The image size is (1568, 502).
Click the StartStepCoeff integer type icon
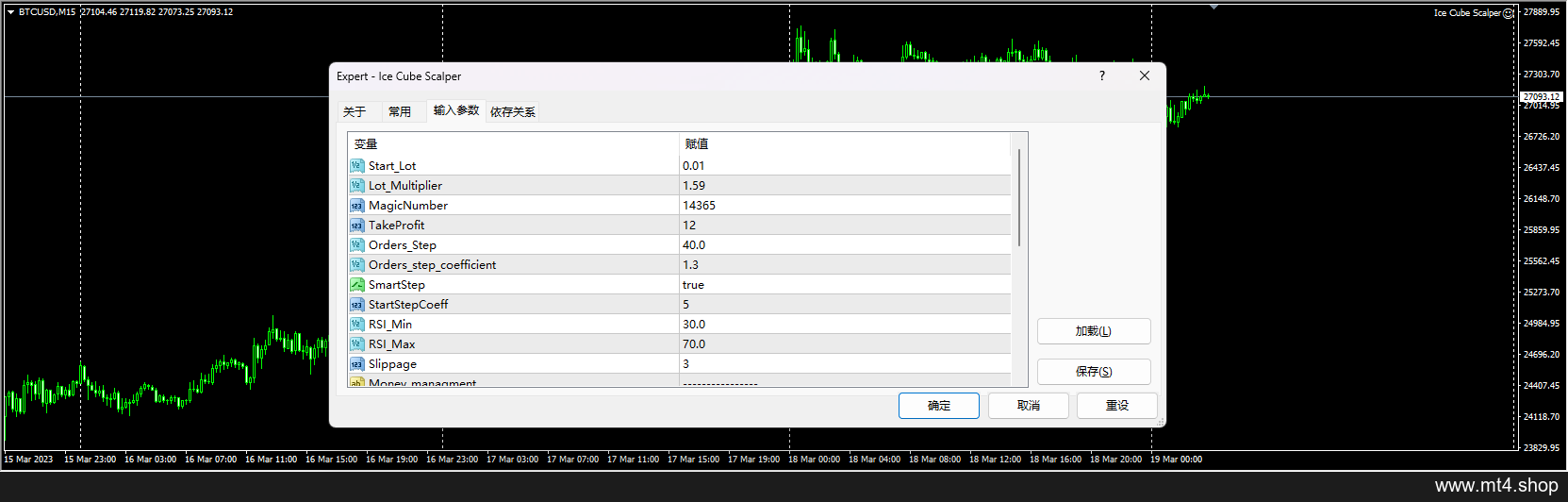pos(356,305)
